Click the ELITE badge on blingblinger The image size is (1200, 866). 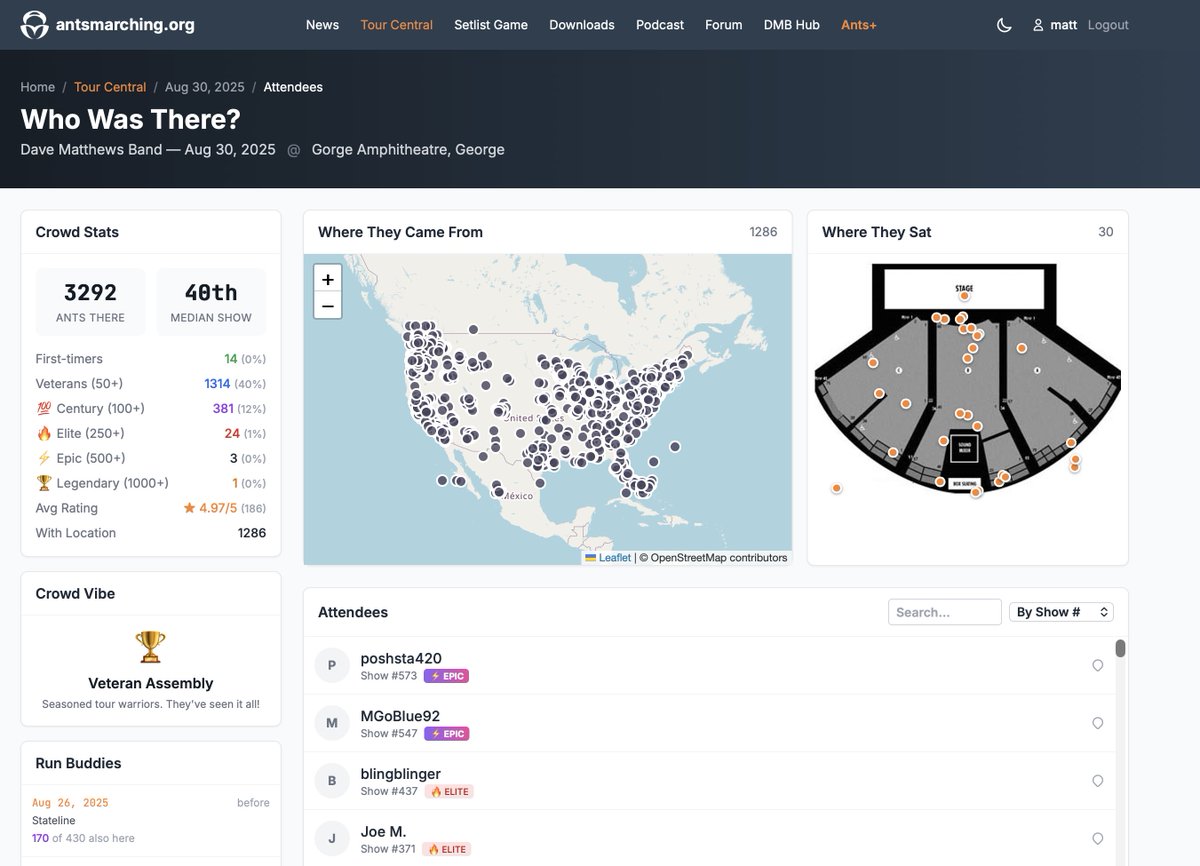coord(448,791)
